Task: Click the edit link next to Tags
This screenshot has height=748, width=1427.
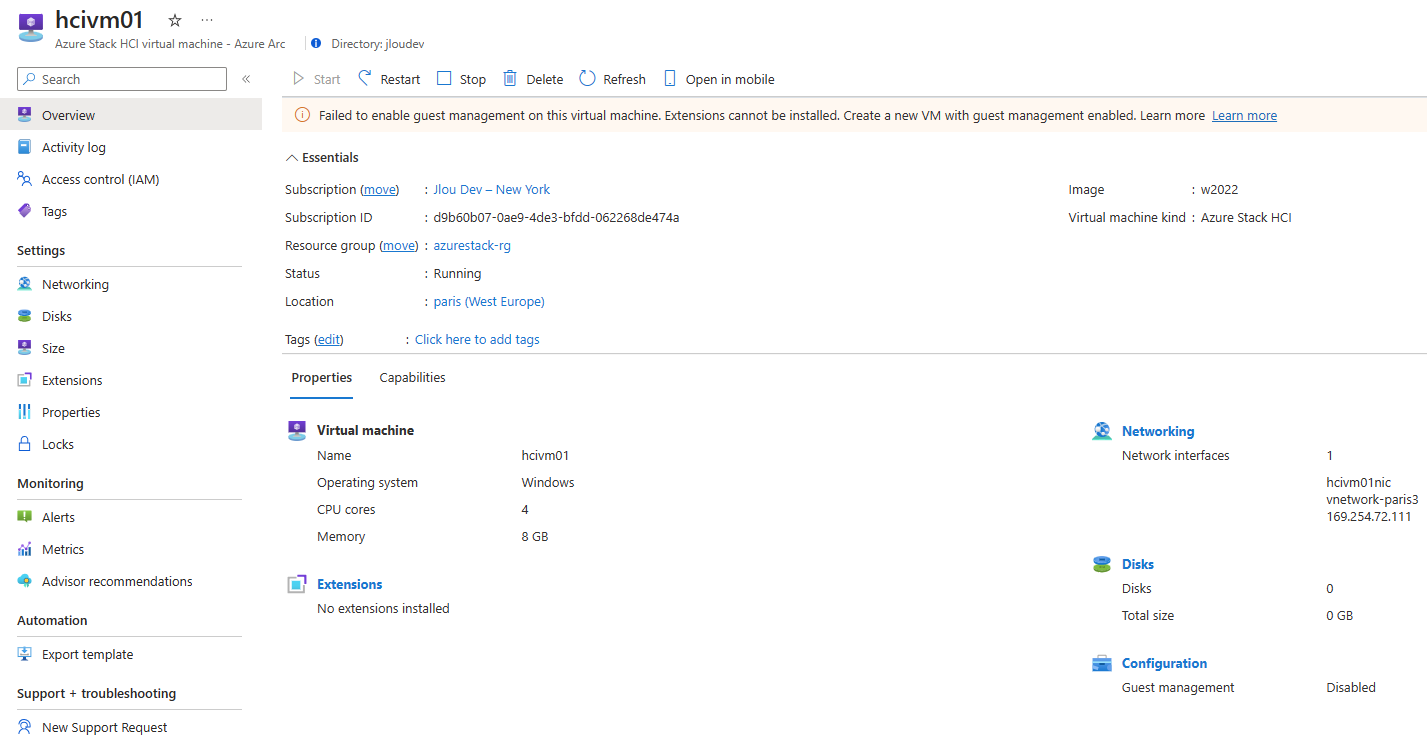Action: [329, 340]
